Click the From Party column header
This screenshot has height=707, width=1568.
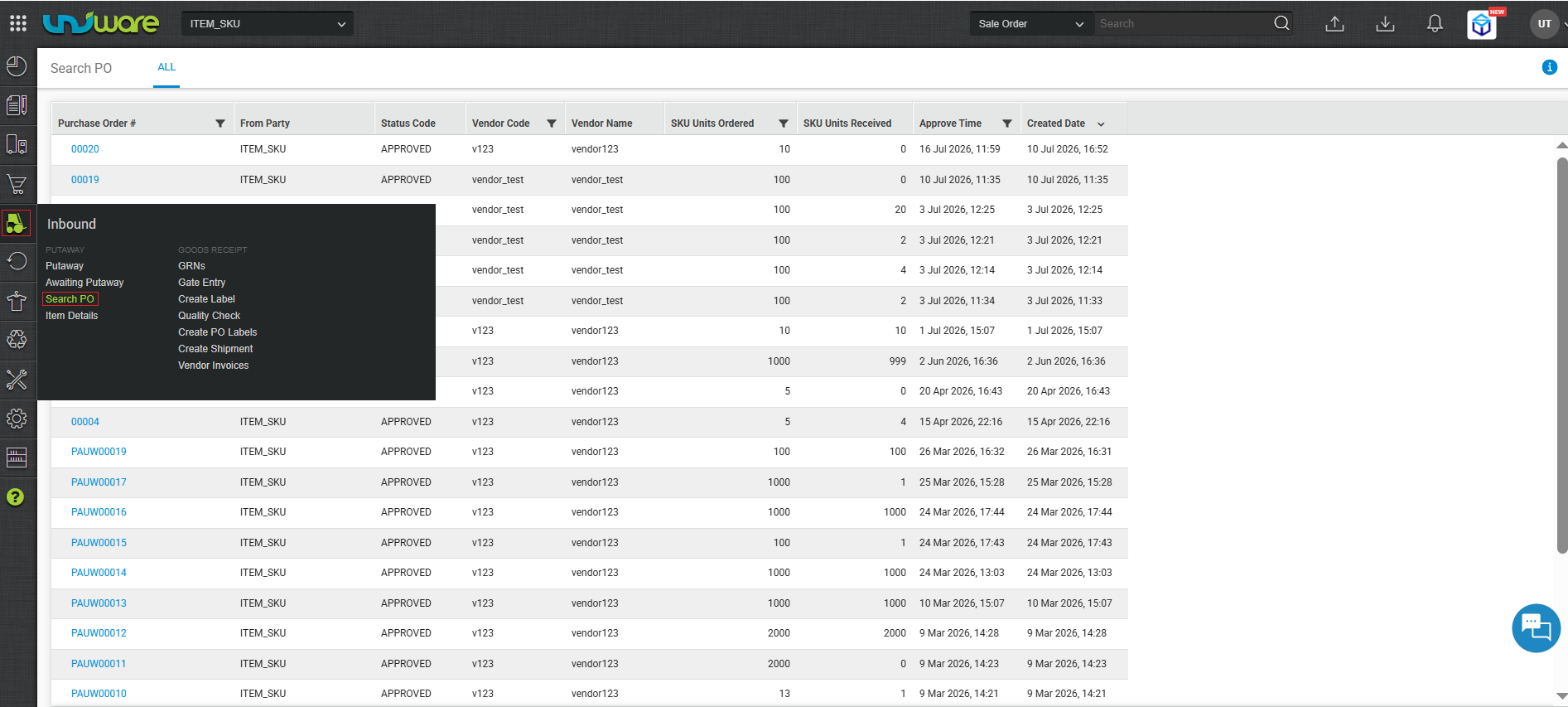click(265, 123)
